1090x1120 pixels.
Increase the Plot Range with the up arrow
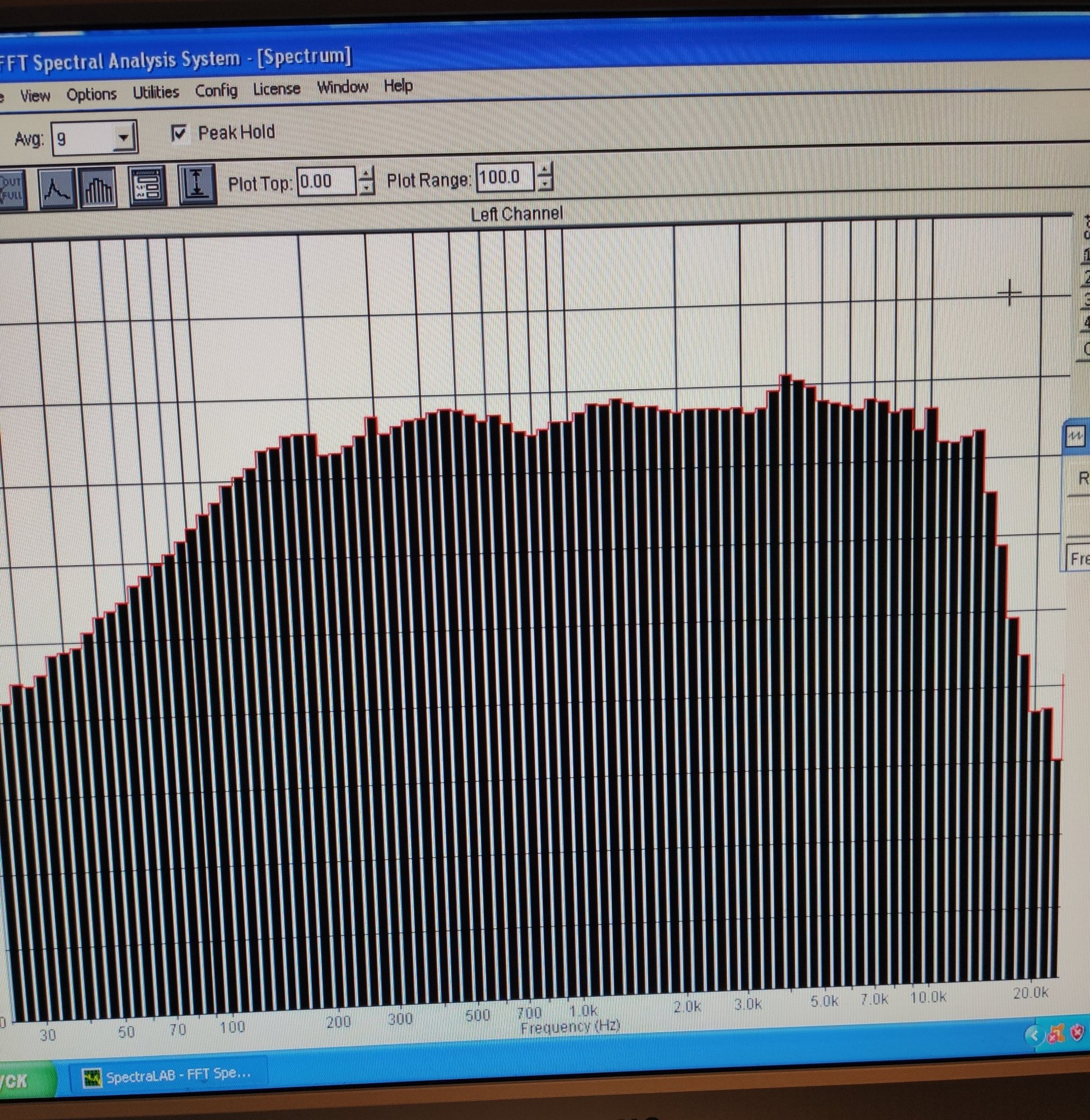click(x=545, y=170)
